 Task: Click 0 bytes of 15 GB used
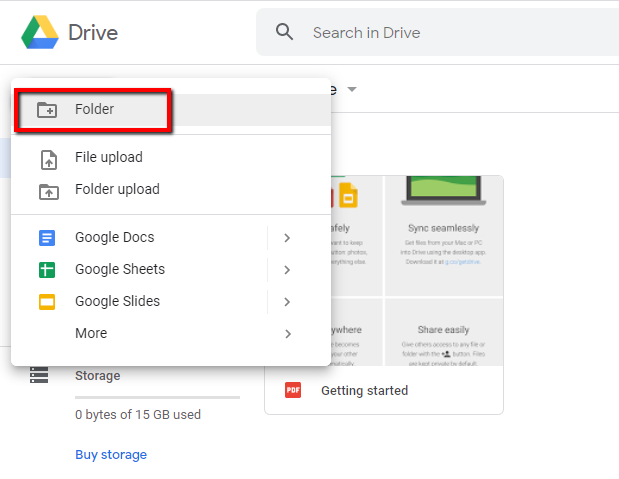pyautogui.click(x=138, y=415)
